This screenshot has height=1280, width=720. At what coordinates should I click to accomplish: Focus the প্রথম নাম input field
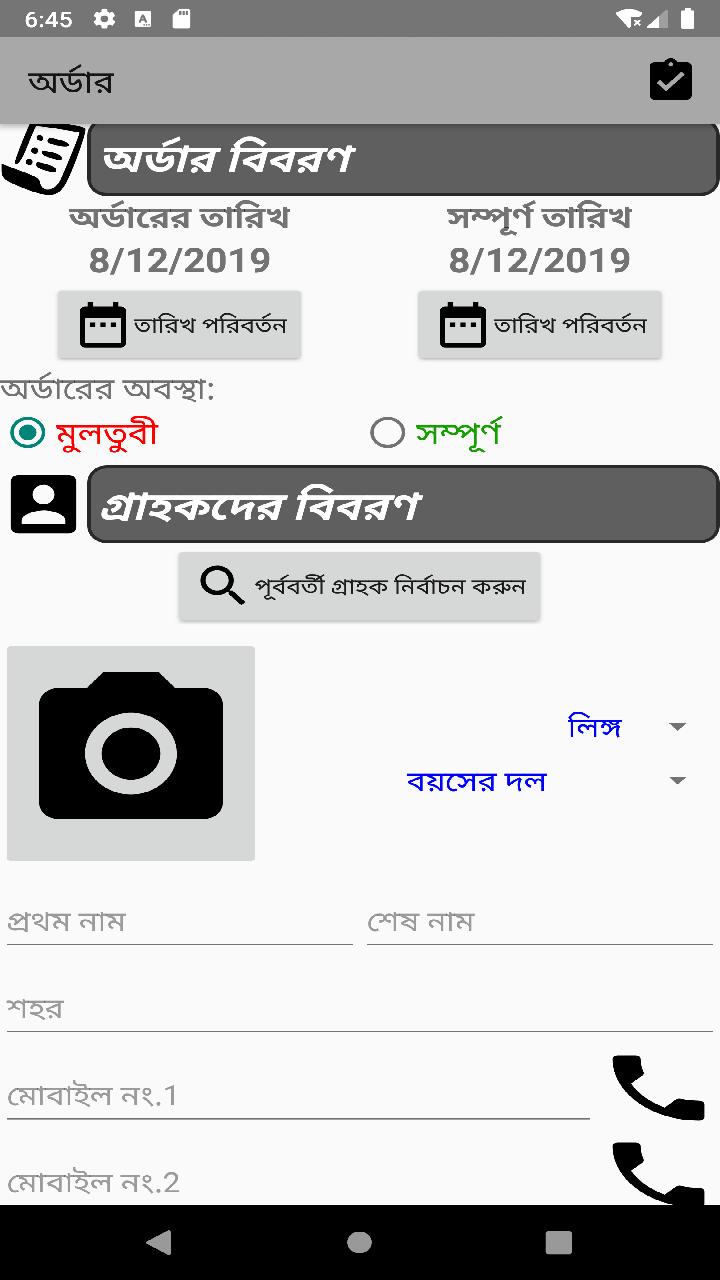180,921
